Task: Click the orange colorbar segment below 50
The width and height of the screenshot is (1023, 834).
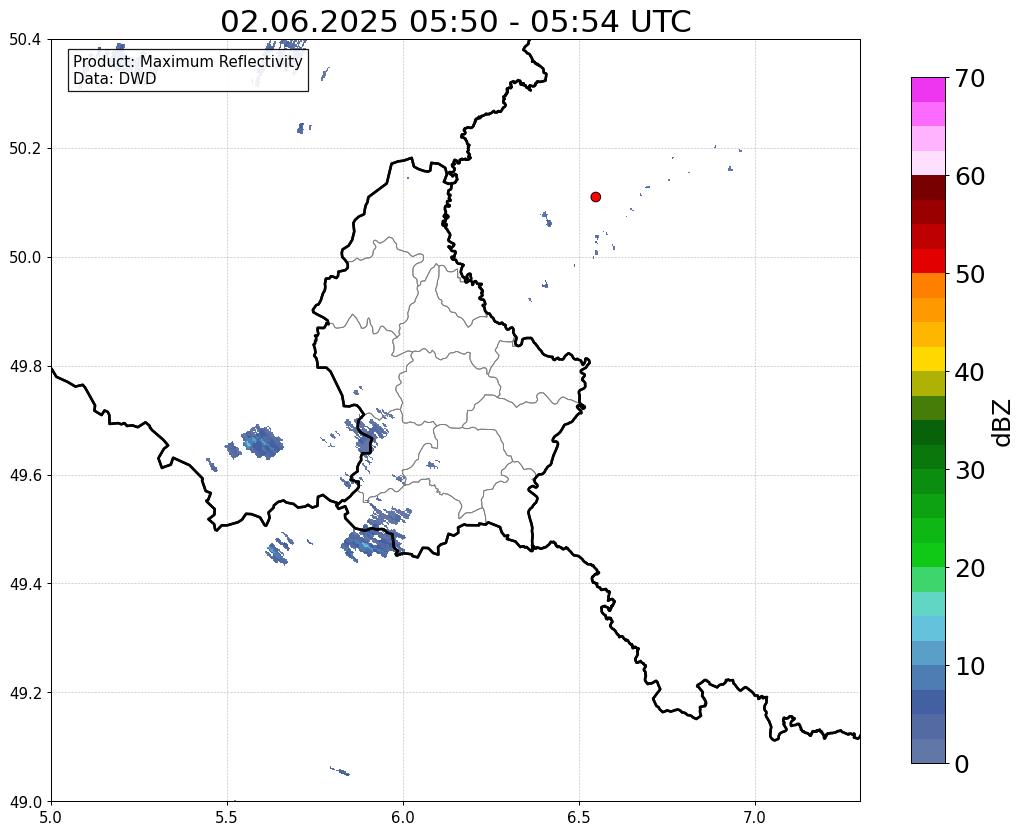Action: click(928, 286)
